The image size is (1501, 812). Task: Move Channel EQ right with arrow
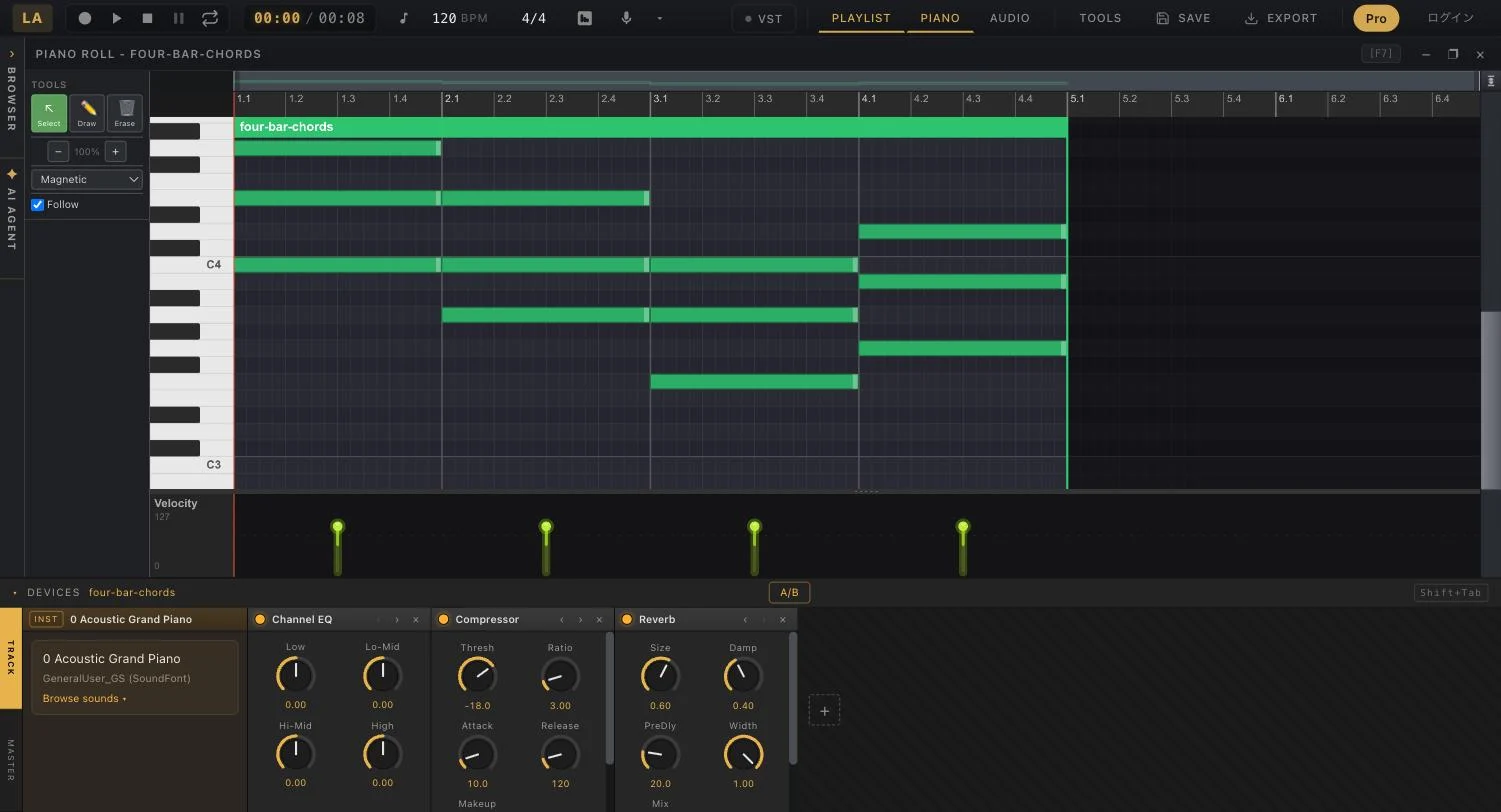pos(397,620)
